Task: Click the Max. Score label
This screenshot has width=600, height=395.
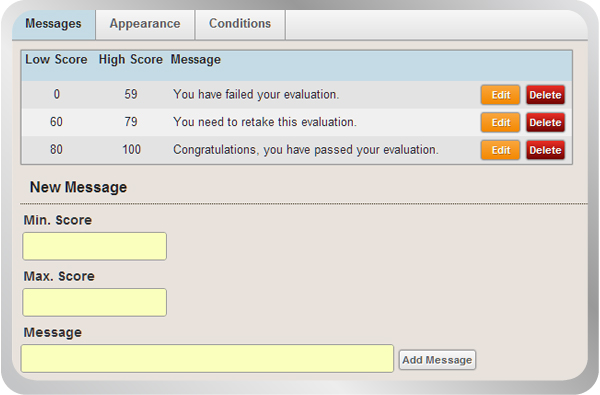Action: [x=59, y=276]
